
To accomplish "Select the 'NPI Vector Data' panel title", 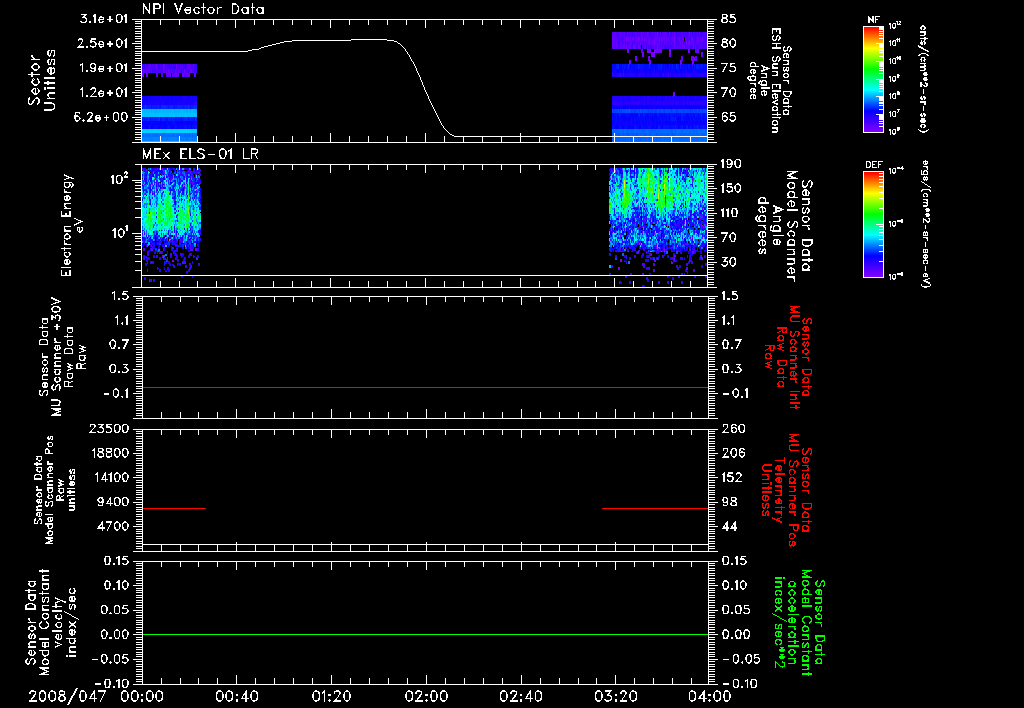I will coord(203,9).
